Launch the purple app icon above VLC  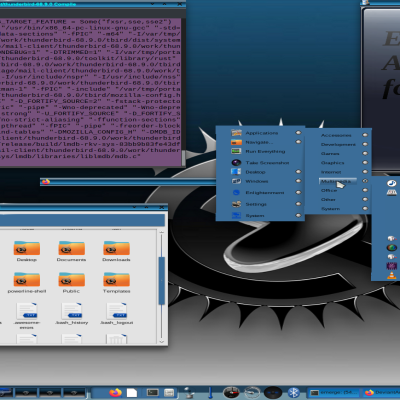point(391,266)
